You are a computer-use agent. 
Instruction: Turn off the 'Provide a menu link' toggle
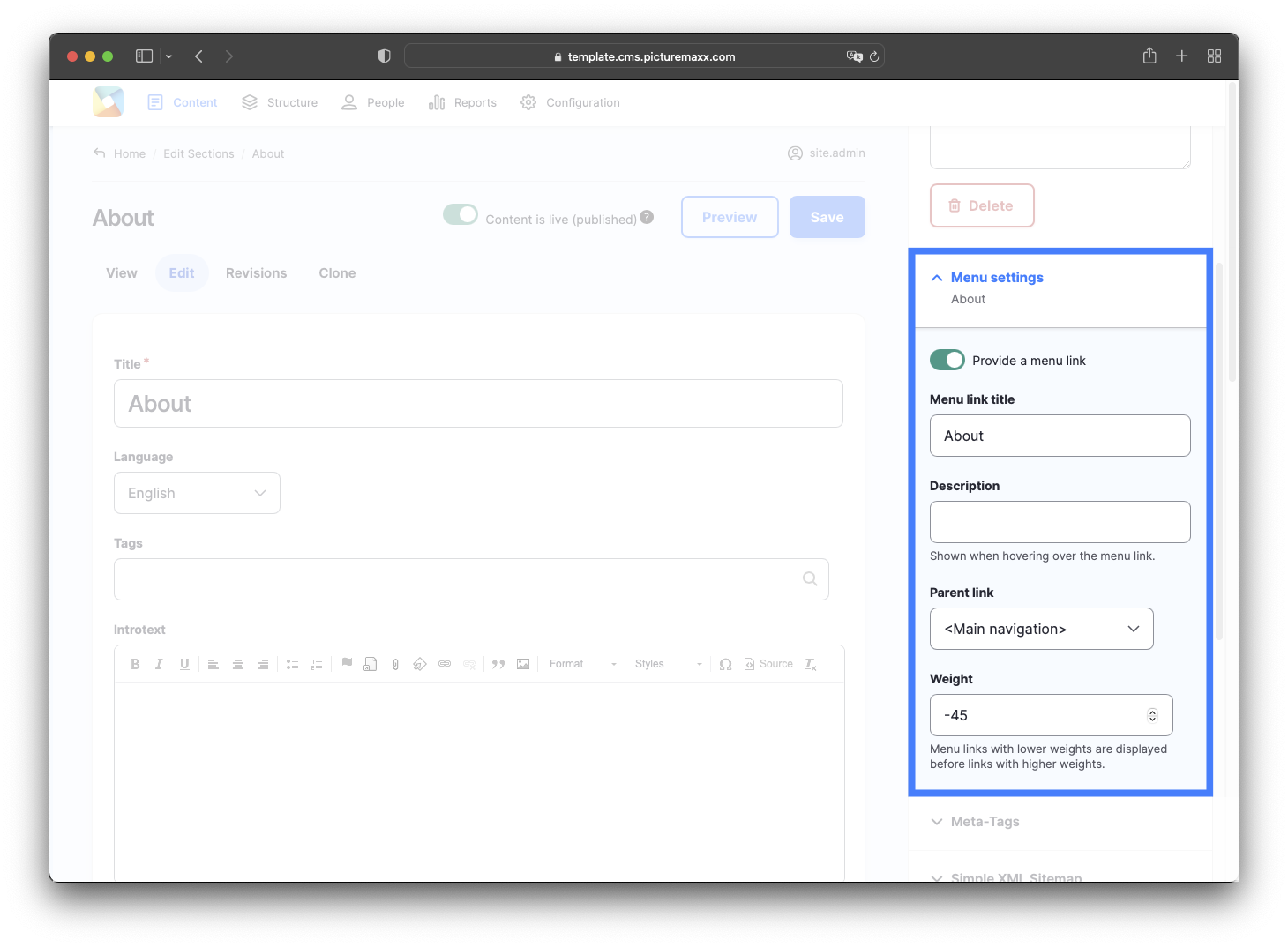[947, 360]
